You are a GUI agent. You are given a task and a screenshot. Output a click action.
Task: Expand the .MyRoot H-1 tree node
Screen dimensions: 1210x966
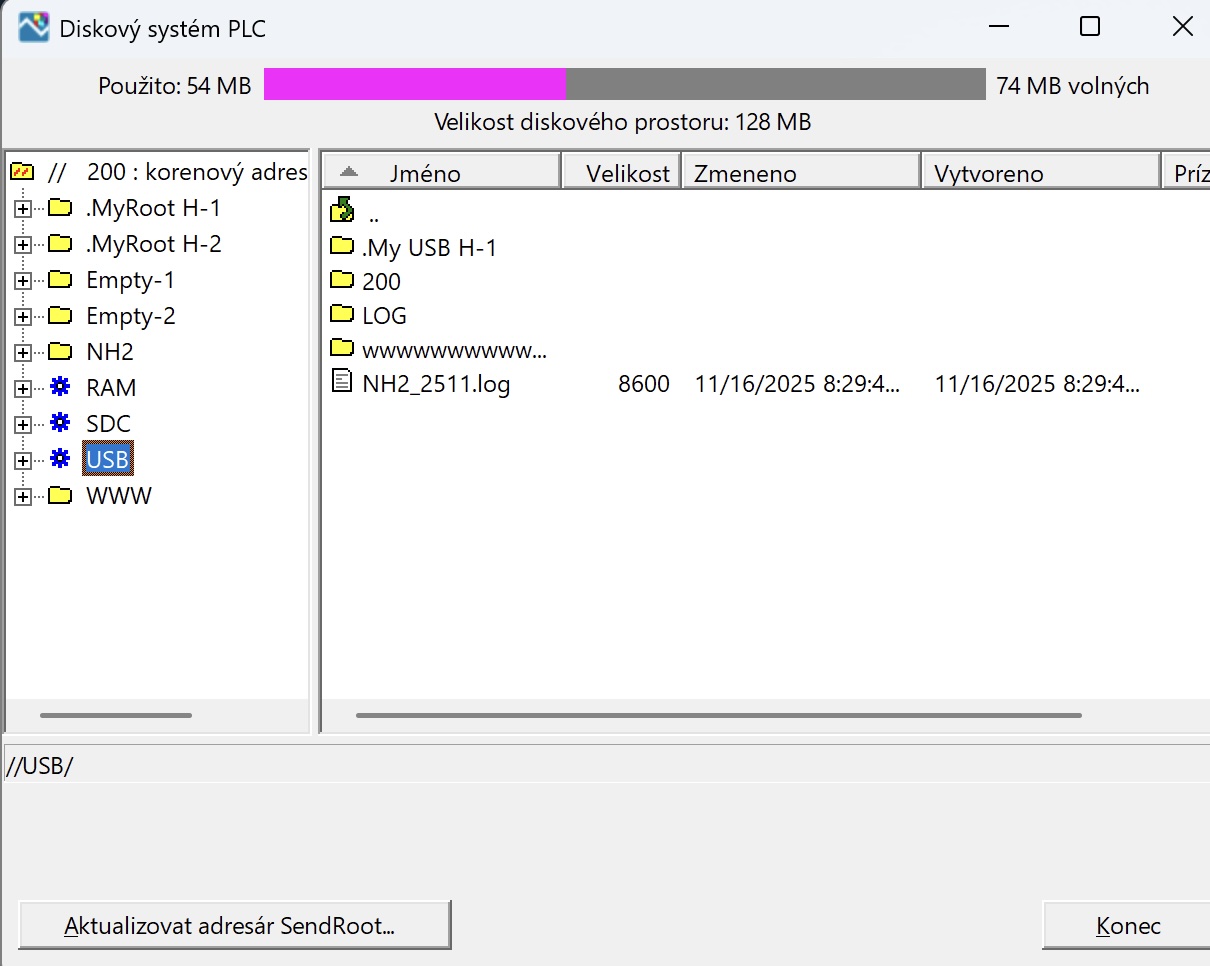[22, 209]
